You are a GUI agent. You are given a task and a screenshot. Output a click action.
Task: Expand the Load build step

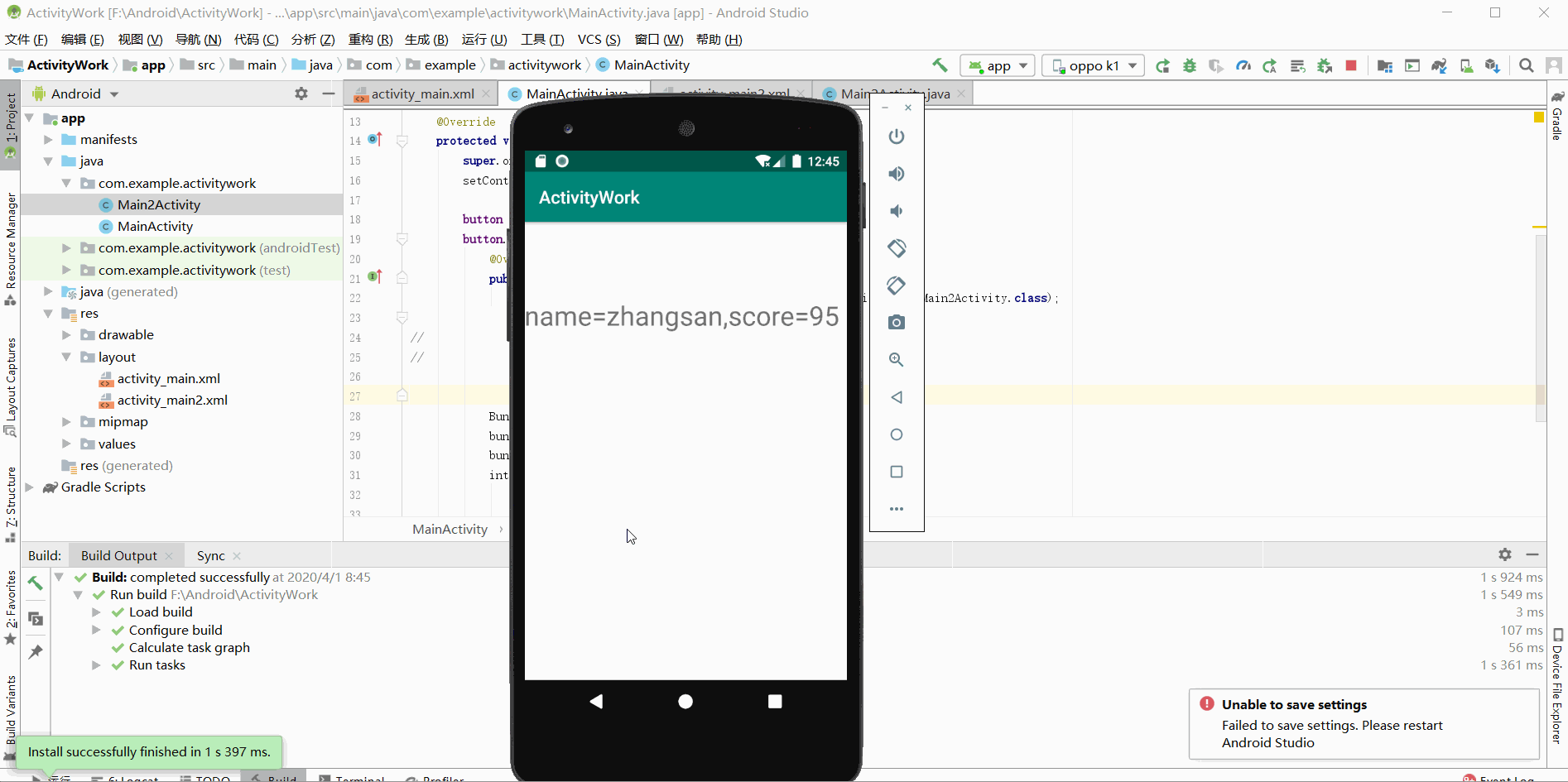point(96,612)
